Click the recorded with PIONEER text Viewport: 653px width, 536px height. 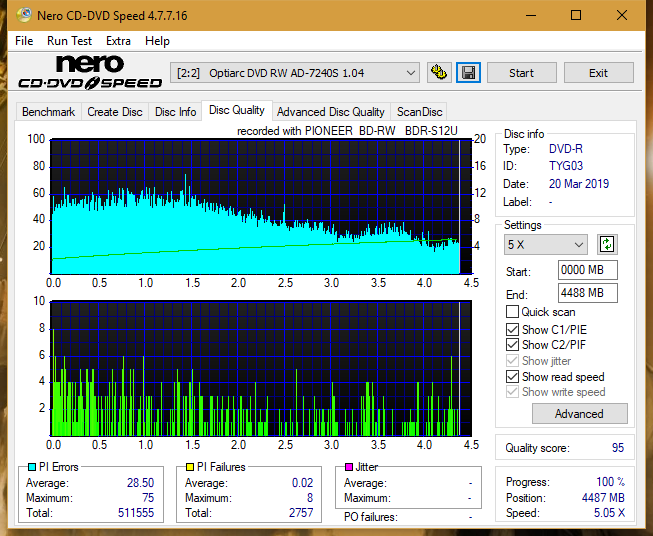click(x=347, y=131)
